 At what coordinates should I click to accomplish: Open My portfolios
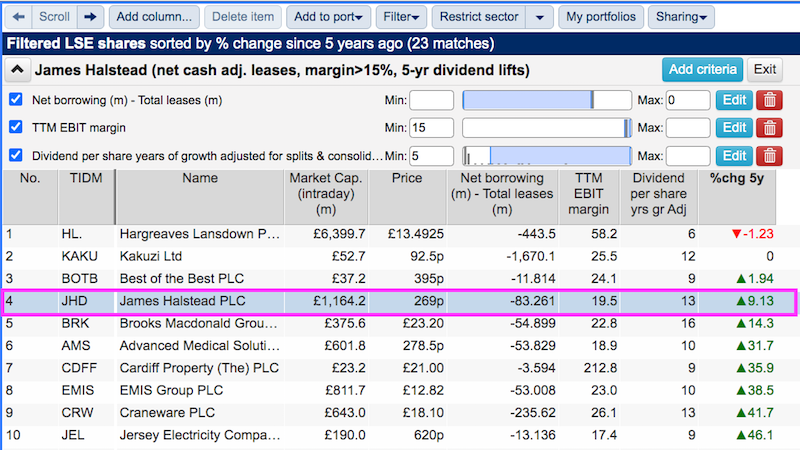coord(601,17)
